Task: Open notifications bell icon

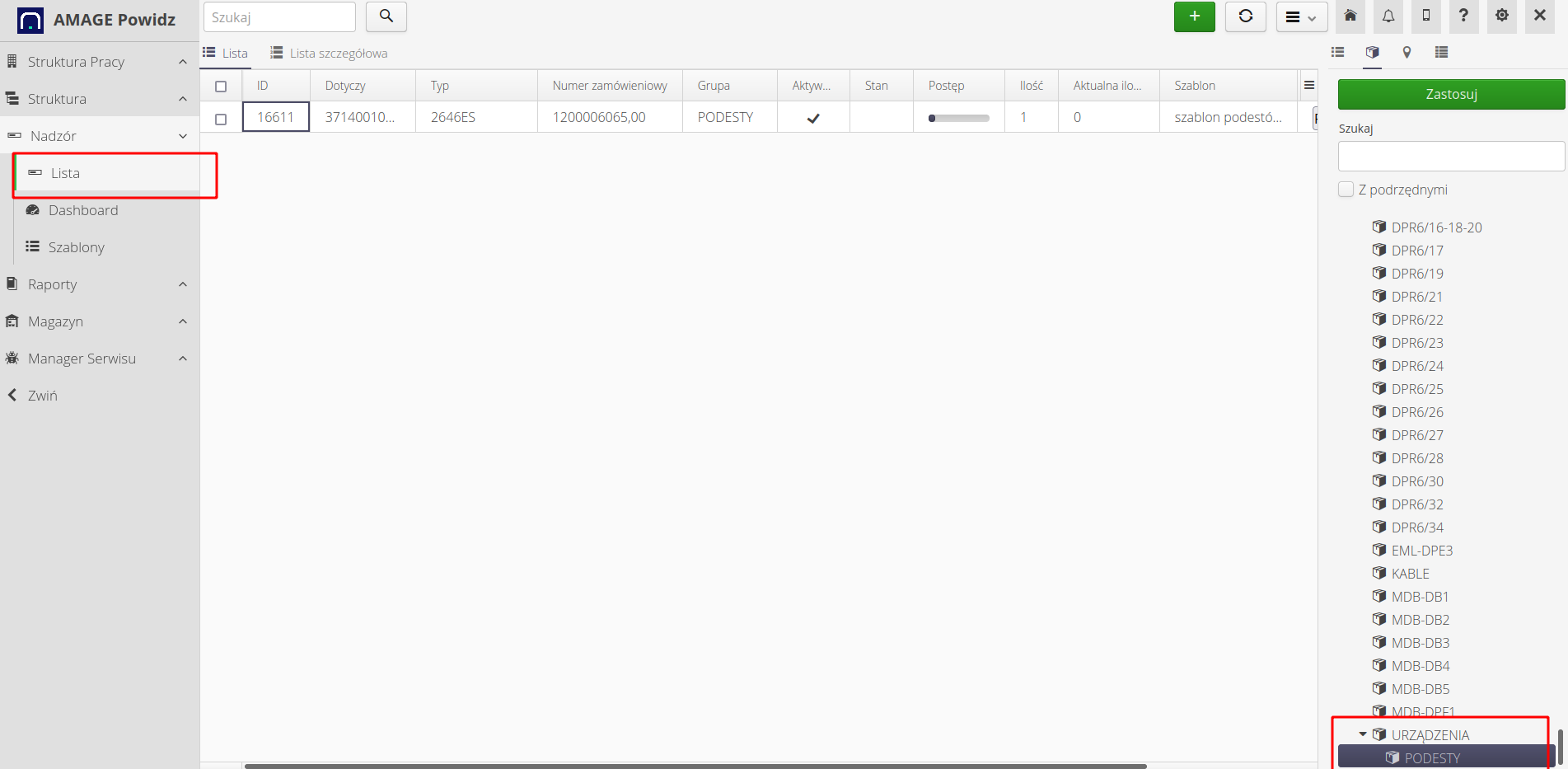Action: pyautogui.click(x=1388, y=16)
